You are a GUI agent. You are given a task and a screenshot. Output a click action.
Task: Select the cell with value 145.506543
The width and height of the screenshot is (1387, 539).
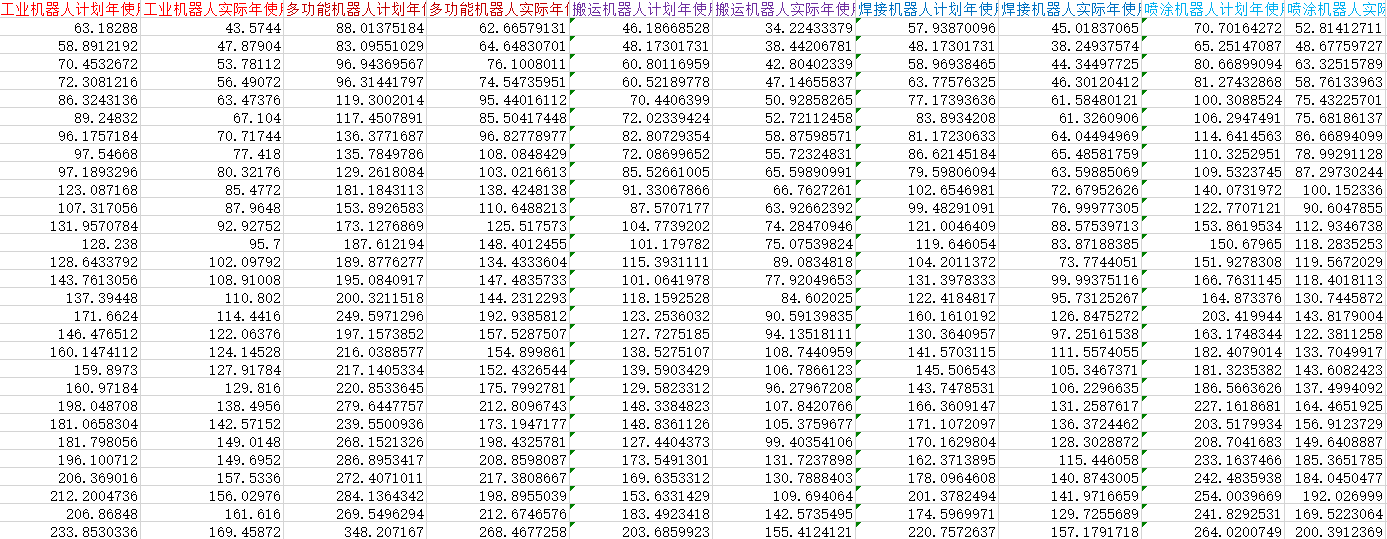[x=927, y=369]
